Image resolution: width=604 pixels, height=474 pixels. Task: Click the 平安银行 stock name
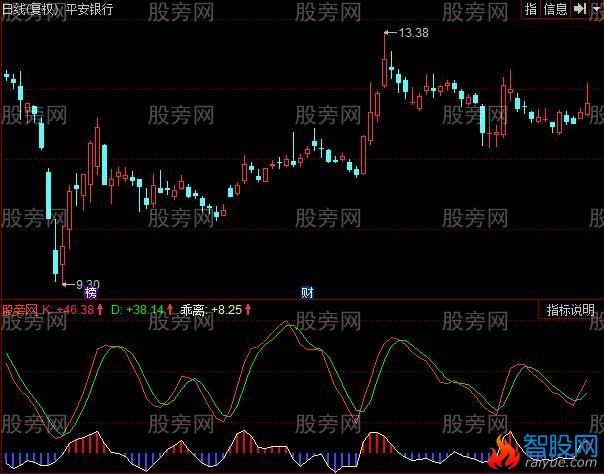(x=89, y=8)
